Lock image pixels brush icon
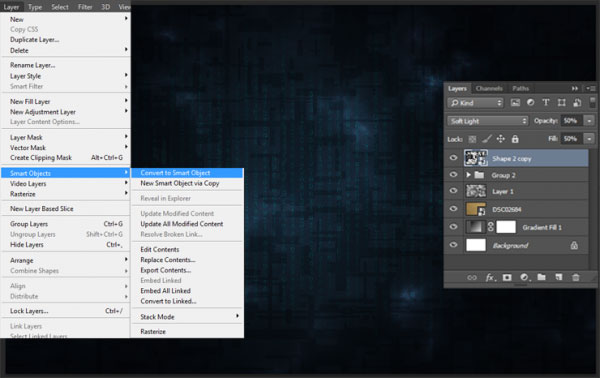 [487, 139]
